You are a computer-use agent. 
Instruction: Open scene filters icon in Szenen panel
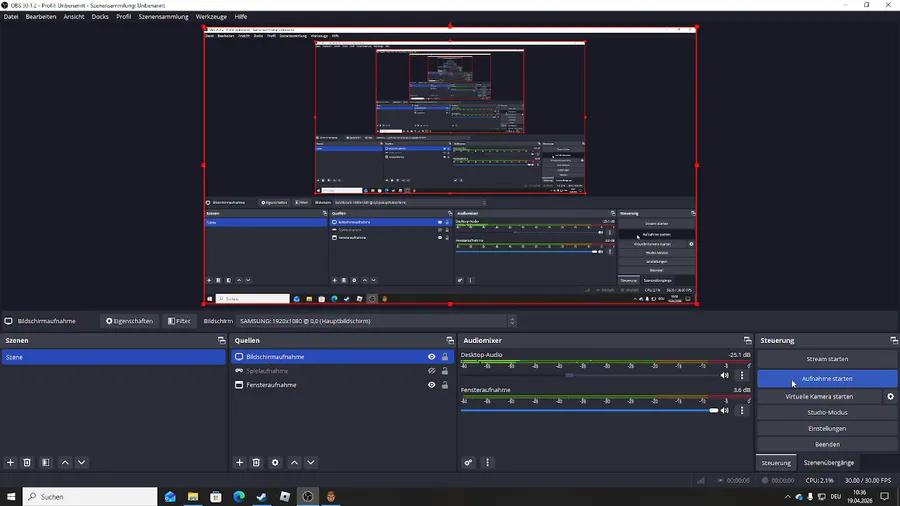(46, 462)
